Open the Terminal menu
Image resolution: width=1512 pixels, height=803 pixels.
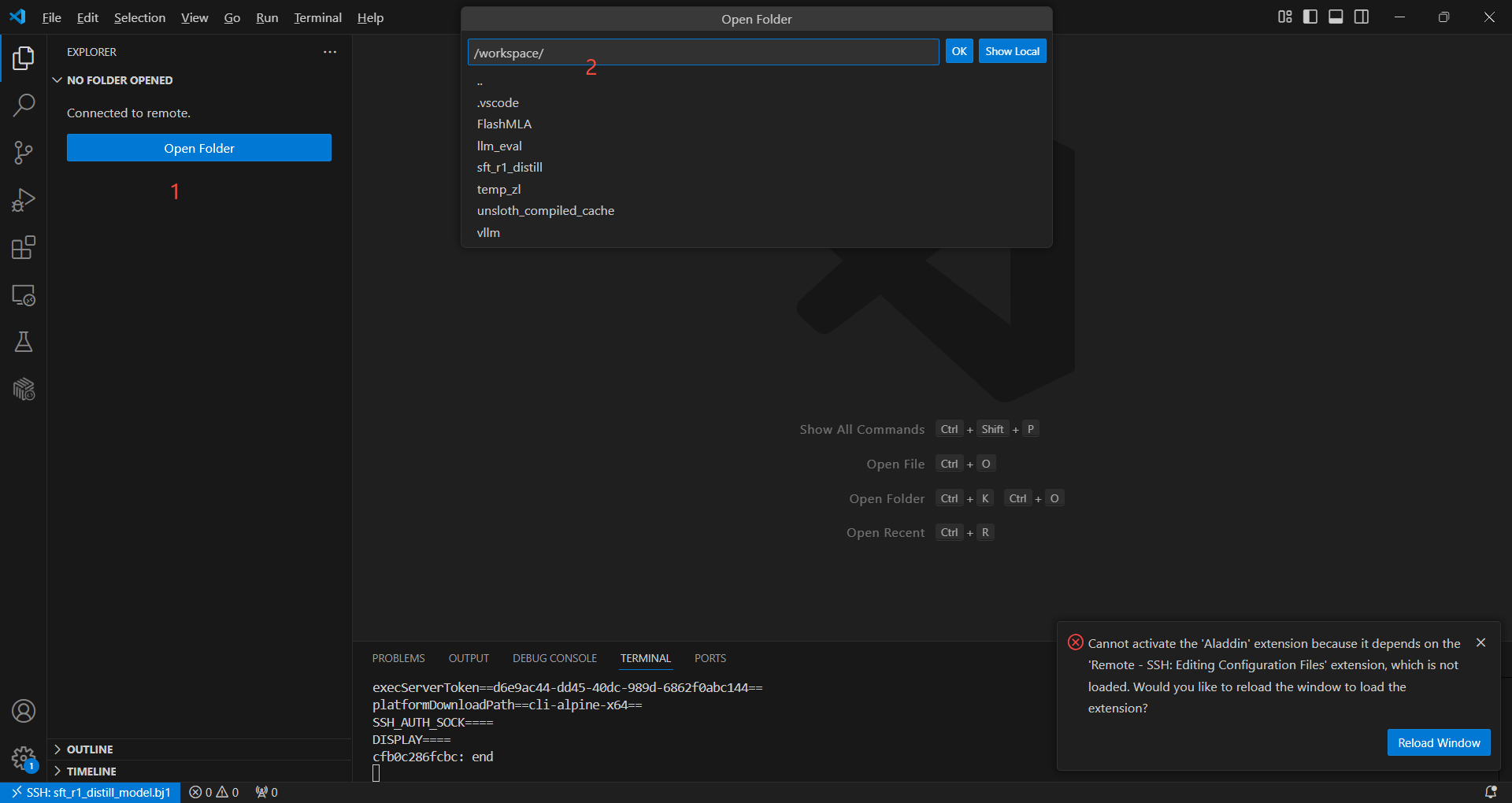click(317, 17)
